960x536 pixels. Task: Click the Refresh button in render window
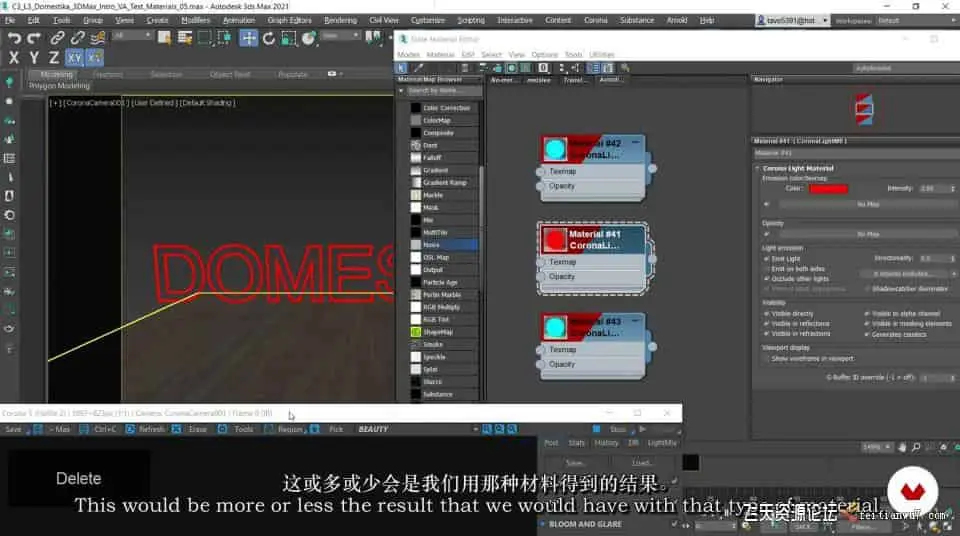coord(146,429)
